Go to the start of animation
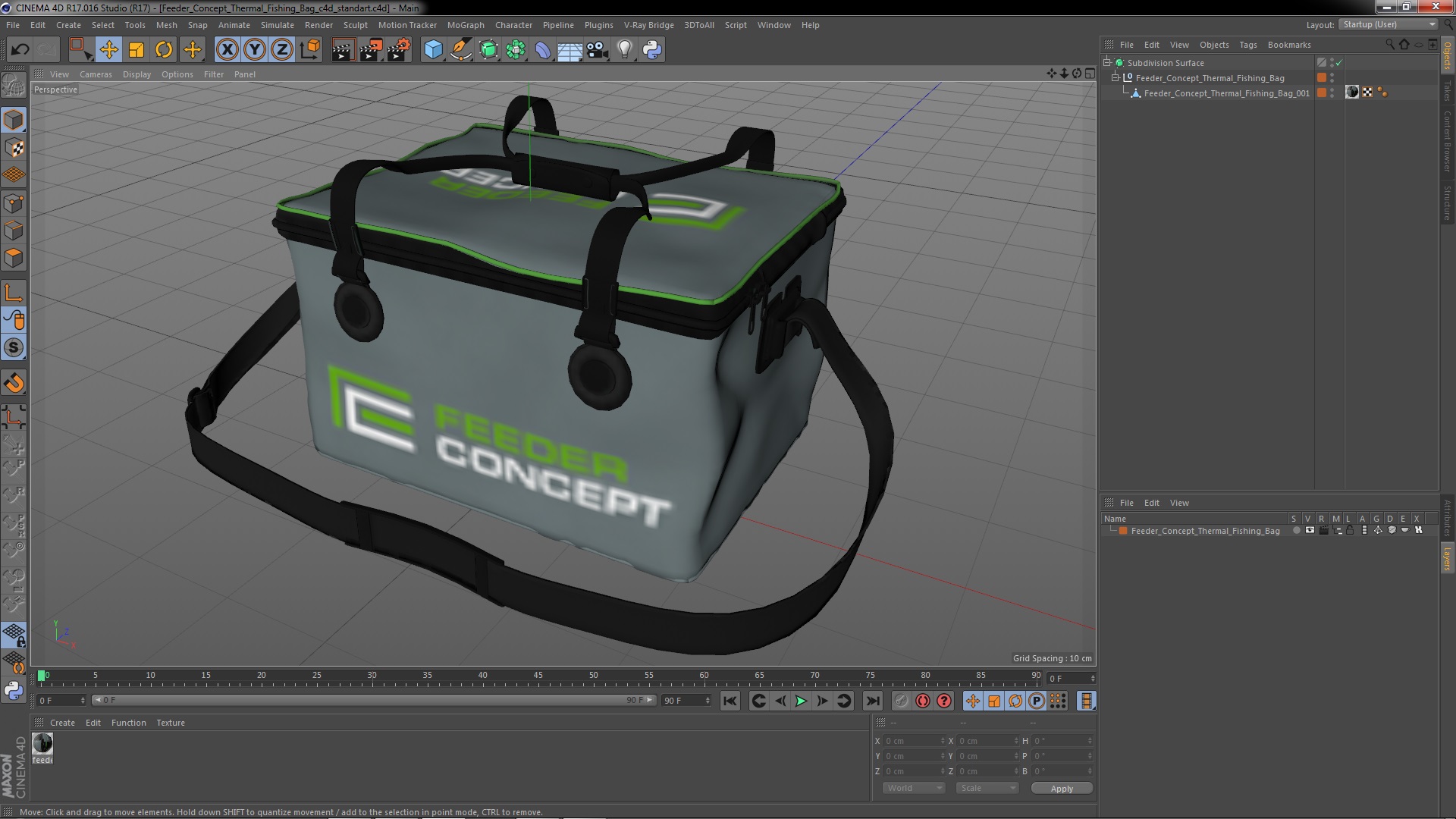This screenshot has width=1456, height=819. pos(730,701)
